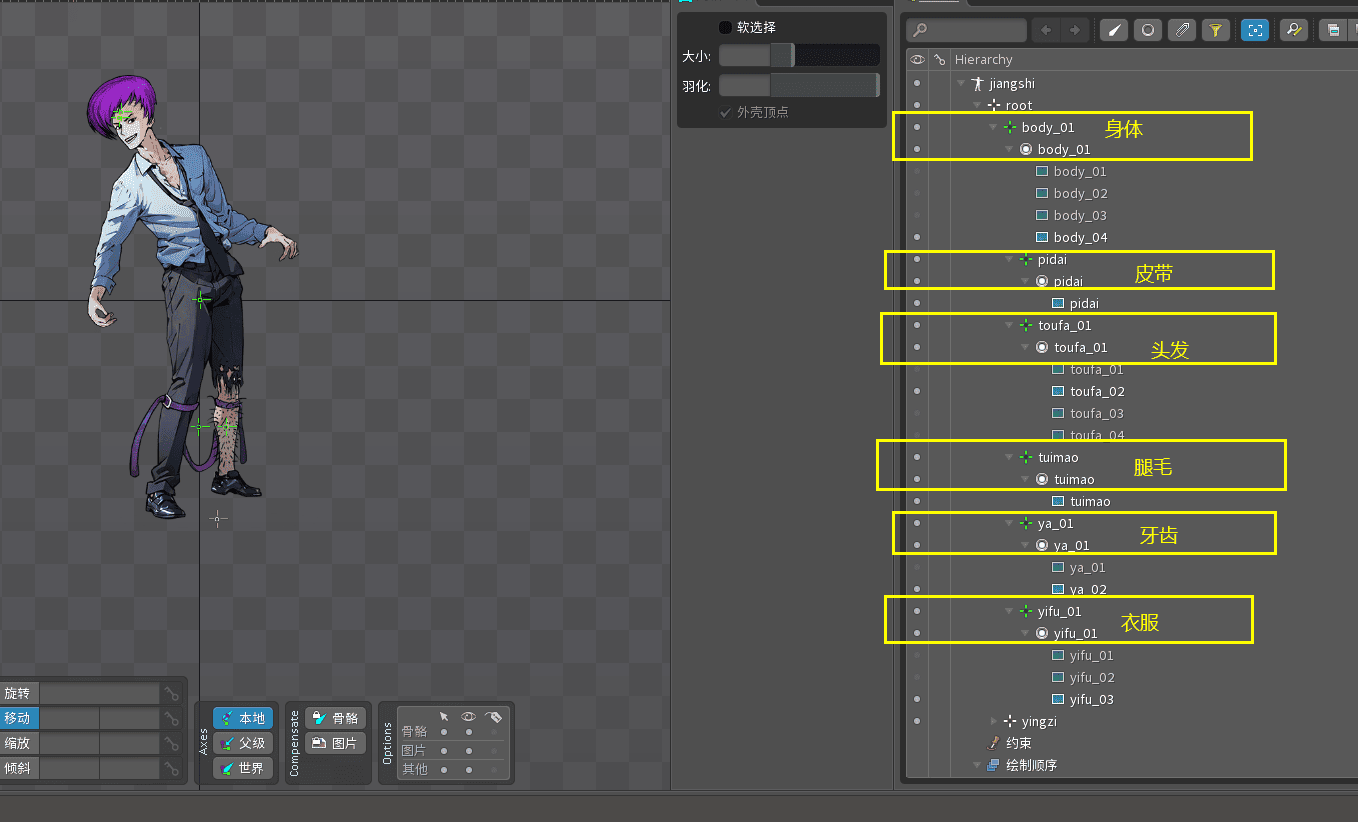This screenshot has height=822, width=1358.
Task: Collapse the 绘制顺序 draw order node
Action: coord(977,765)
